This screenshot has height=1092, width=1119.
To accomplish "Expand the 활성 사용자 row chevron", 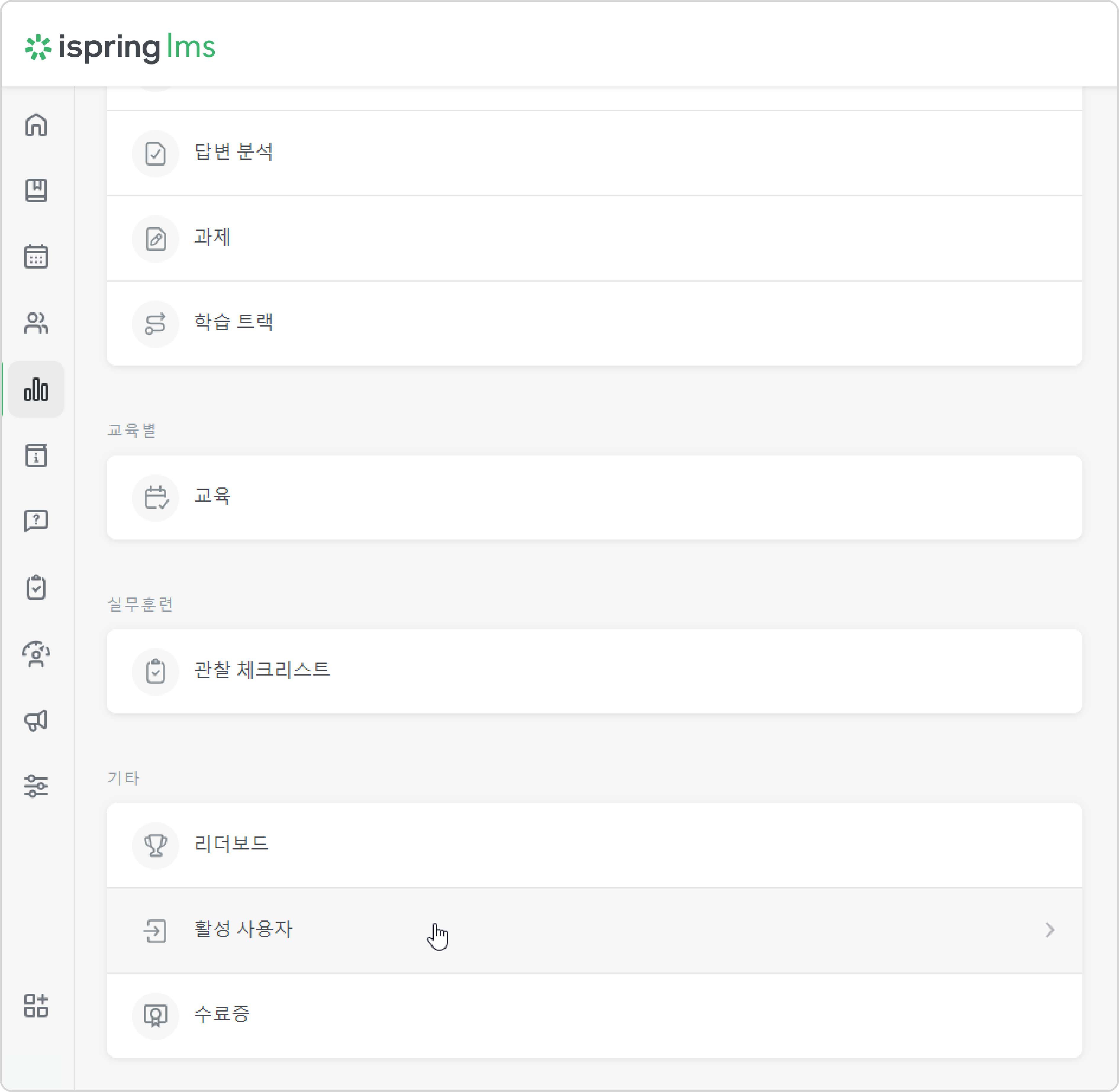I will 1049,930.
